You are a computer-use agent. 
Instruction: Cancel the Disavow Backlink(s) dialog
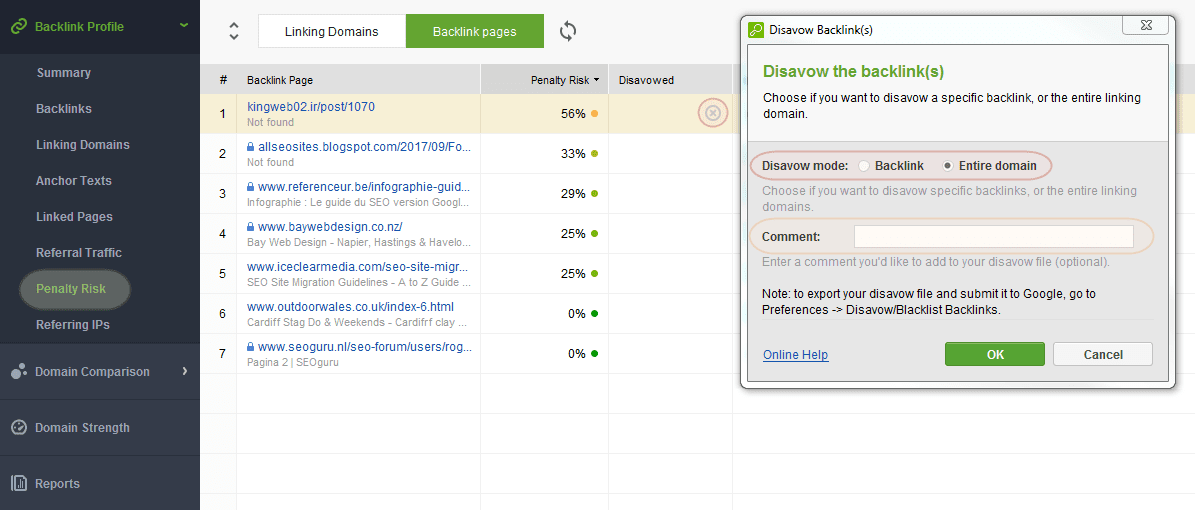pyautogui.click(x=1102, y=355)
